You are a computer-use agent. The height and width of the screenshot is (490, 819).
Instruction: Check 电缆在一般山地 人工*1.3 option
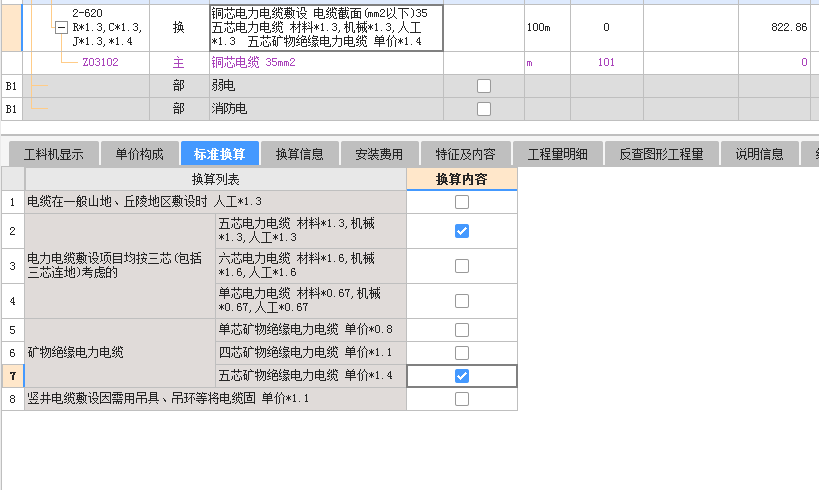pyautogui.click(x=461, y=202)
